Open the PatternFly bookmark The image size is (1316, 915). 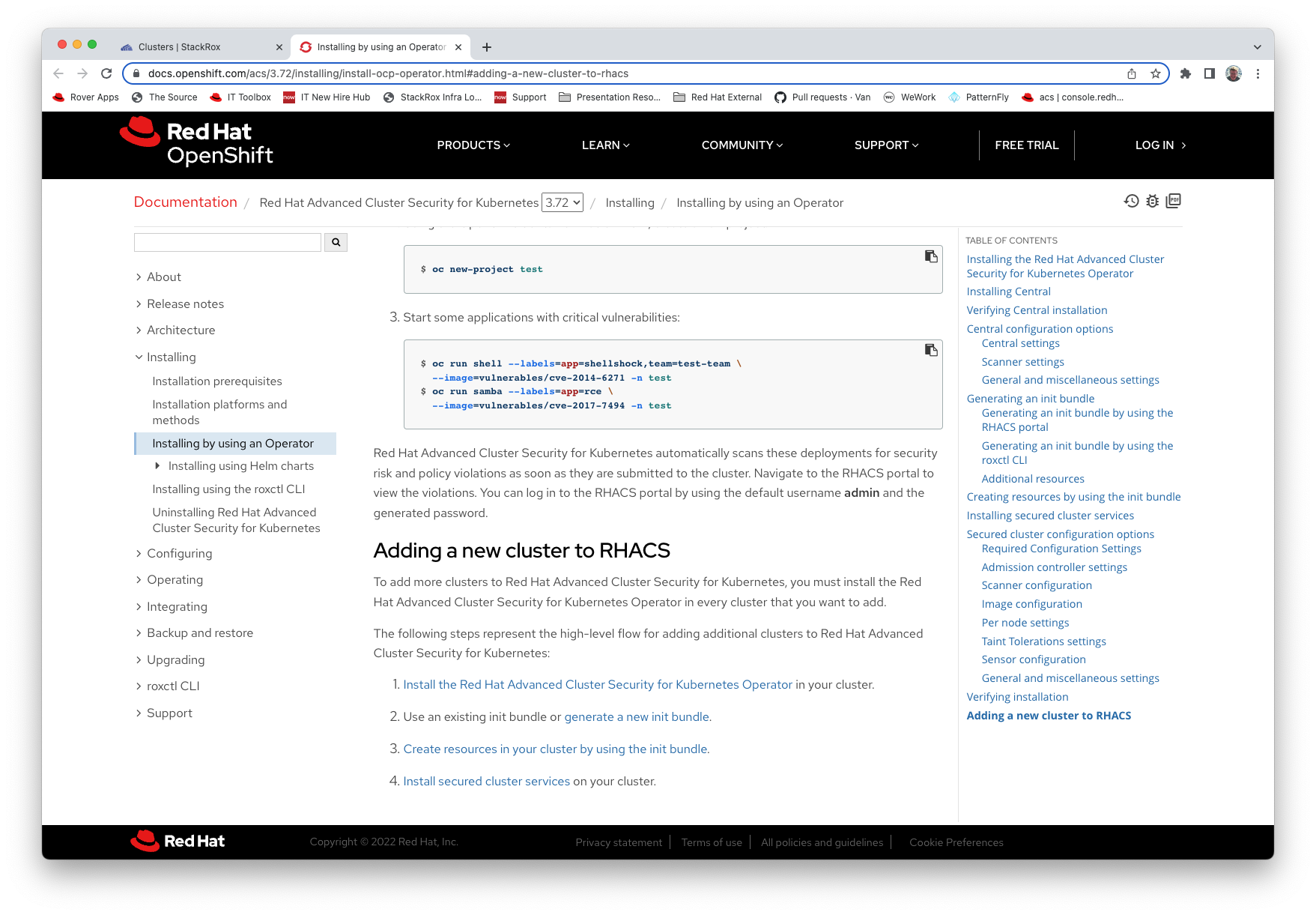pos(978,97)
